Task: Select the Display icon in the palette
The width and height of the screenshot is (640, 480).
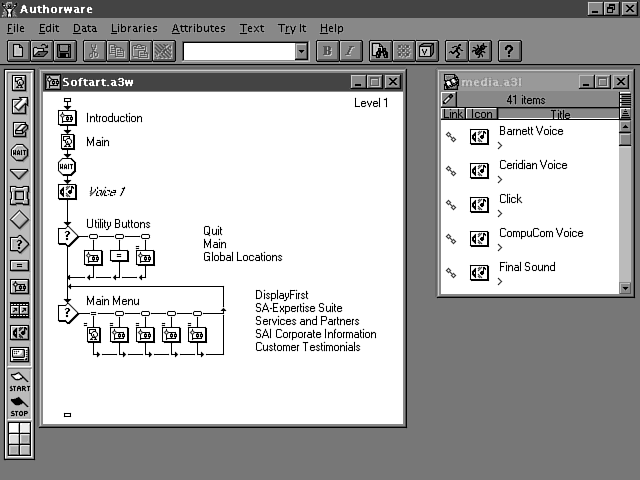Action: click(x=19, y=83)
